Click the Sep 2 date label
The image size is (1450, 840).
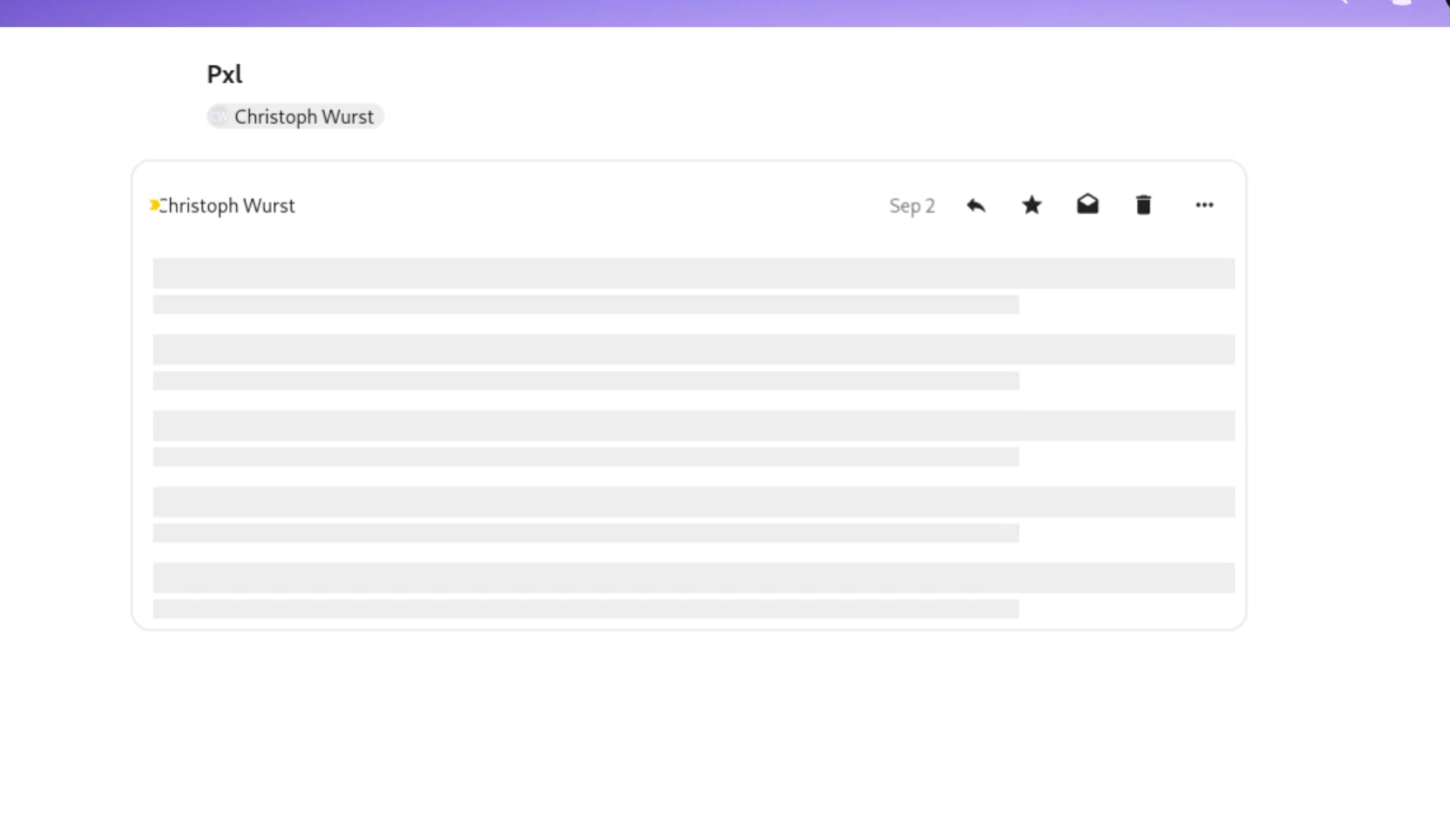coord(911,206)
